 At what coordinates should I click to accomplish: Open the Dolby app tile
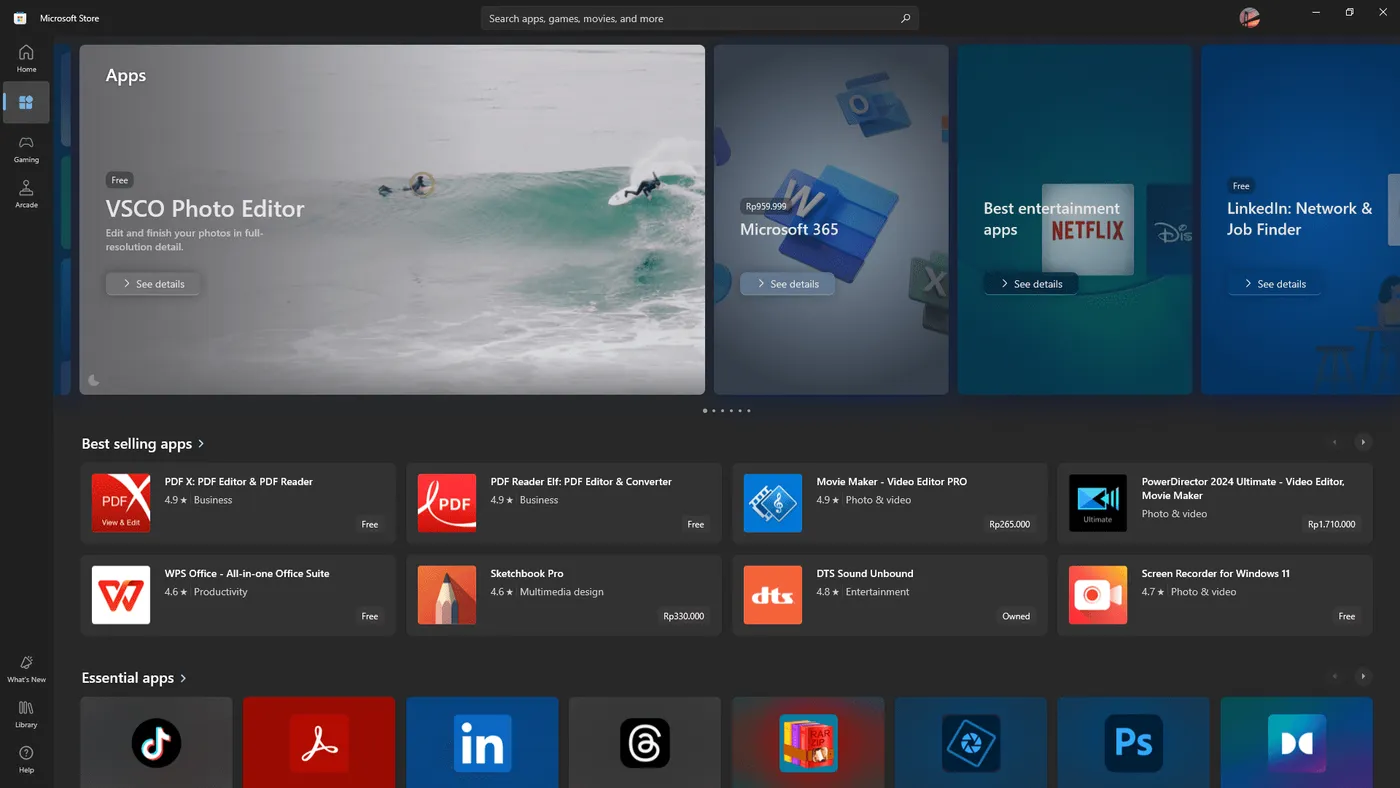1297,742
